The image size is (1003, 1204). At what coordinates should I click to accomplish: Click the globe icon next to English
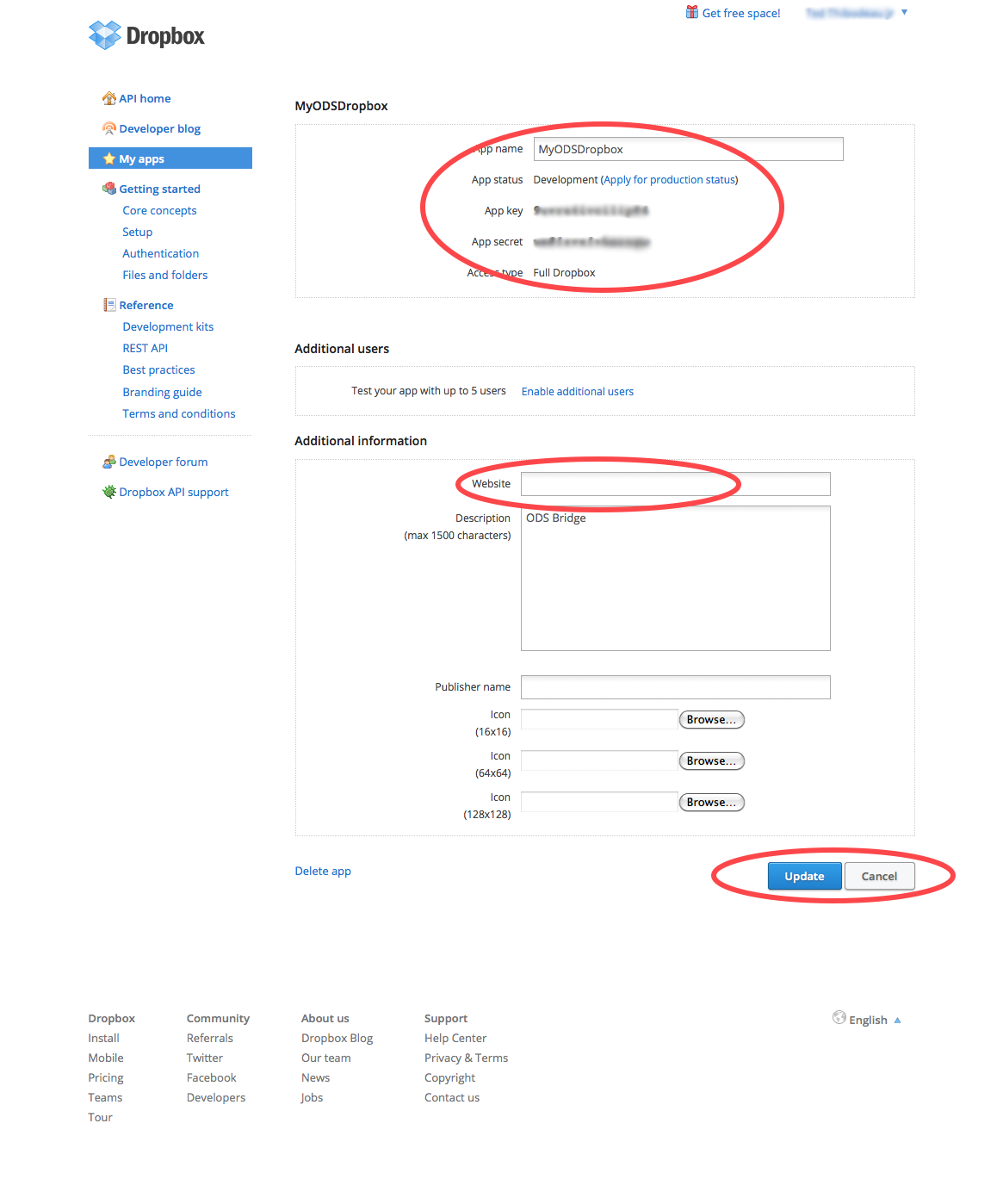(x=839, y=1018)
